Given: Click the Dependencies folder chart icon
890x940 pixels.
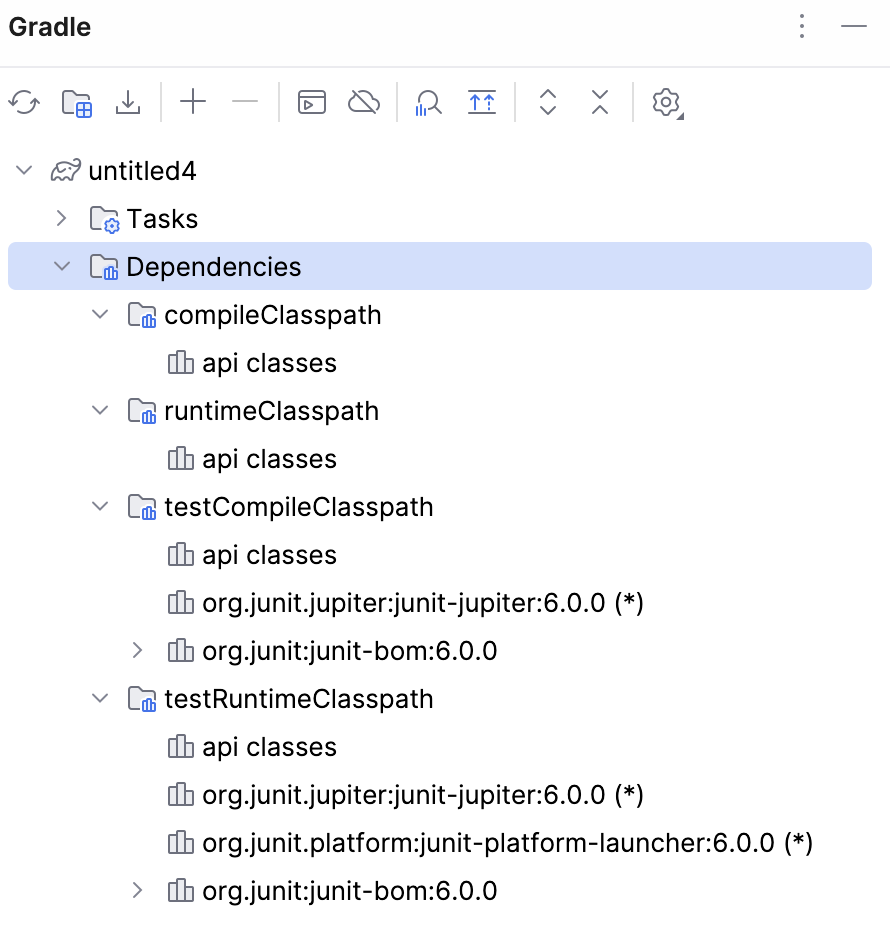Looking at the screenshot, I should tap(104, 267).
